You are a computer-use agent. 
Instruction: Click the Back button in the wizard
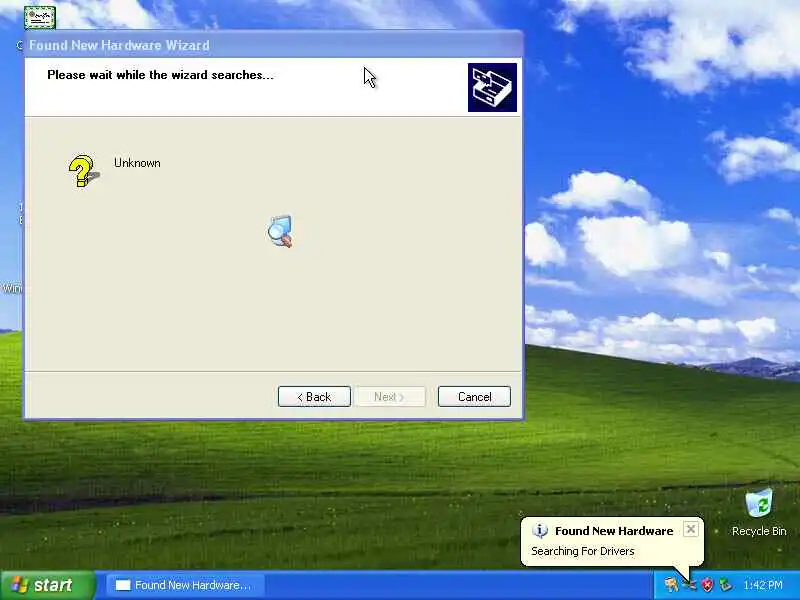(x=314, y=396)
